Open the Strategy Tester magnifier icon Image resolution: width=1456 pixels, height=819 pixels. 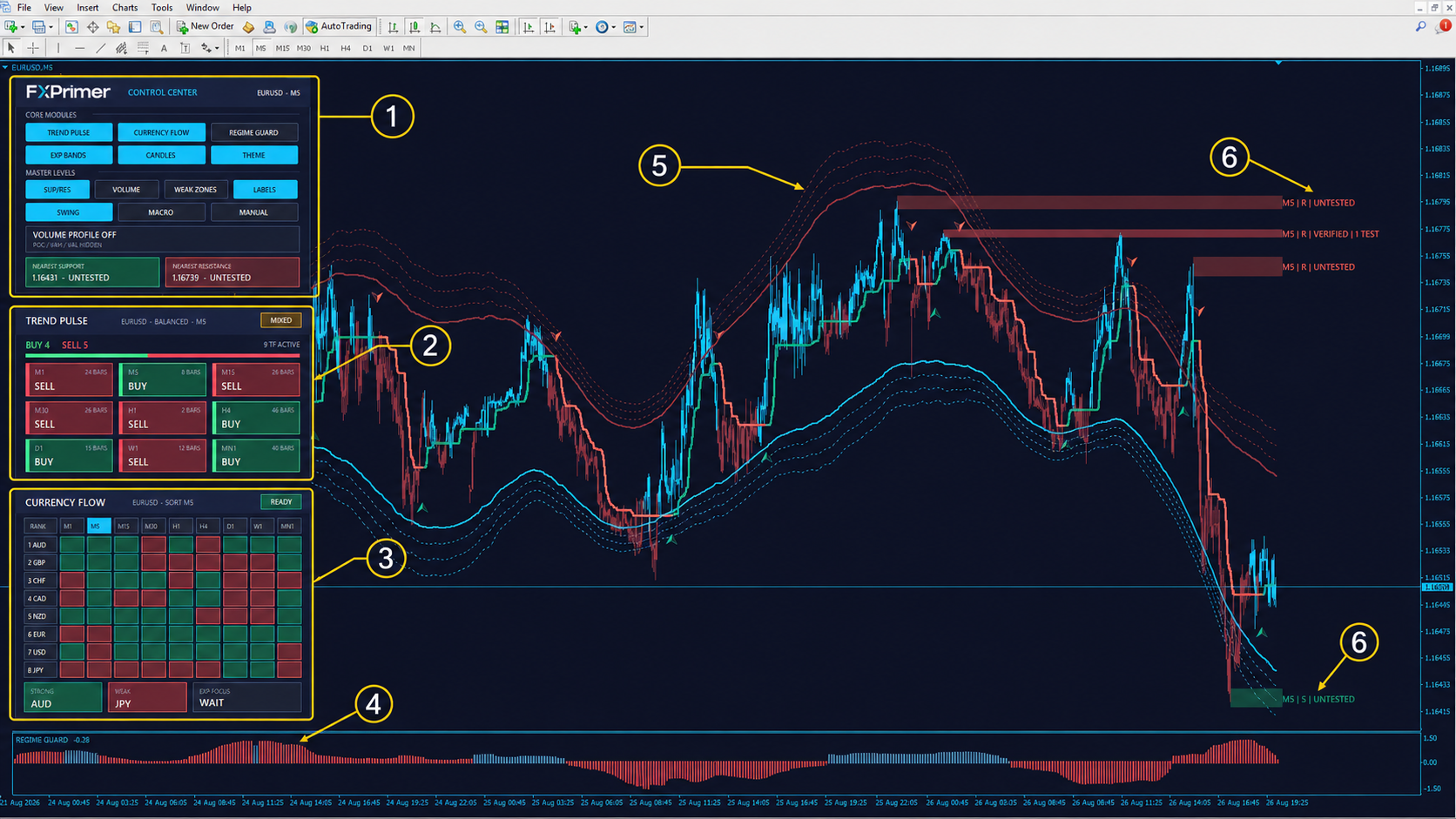[156, 27]
